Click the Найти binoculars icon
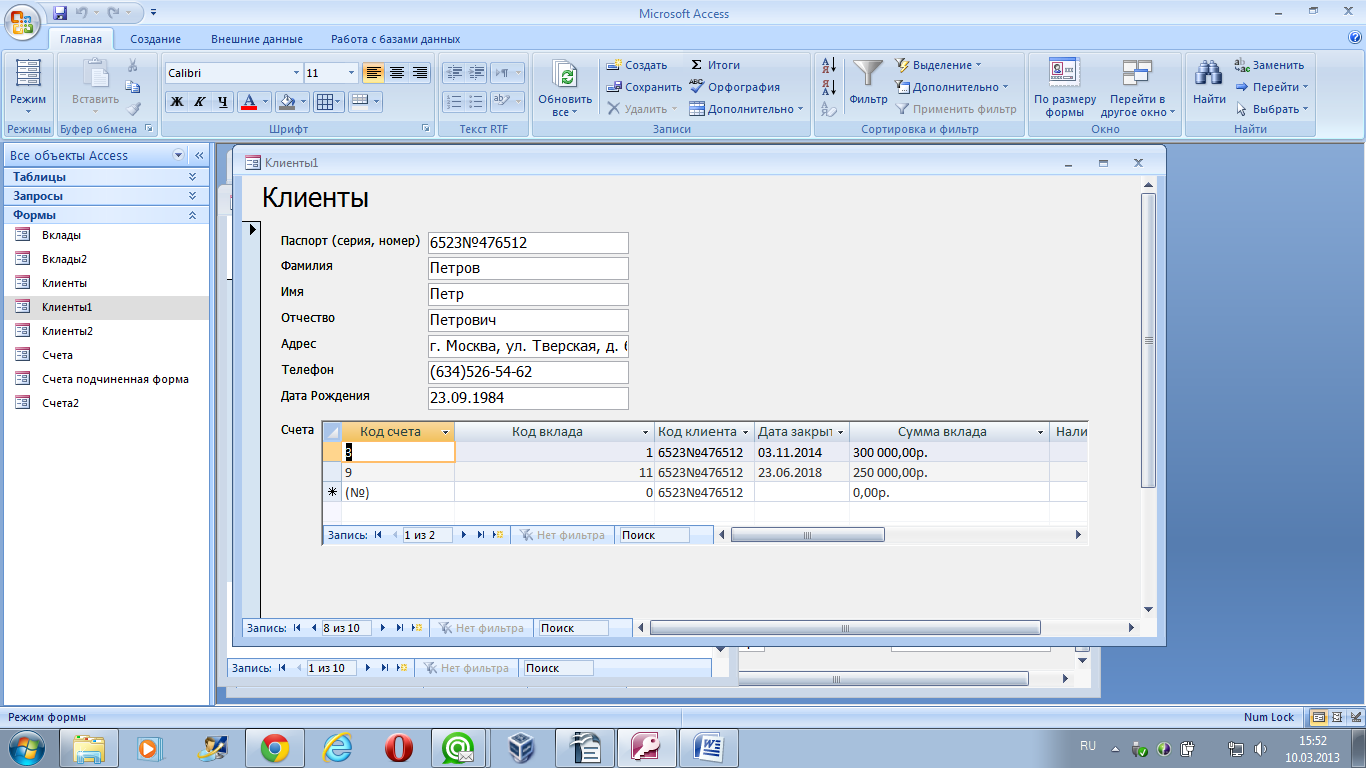 pos(1209,74)
